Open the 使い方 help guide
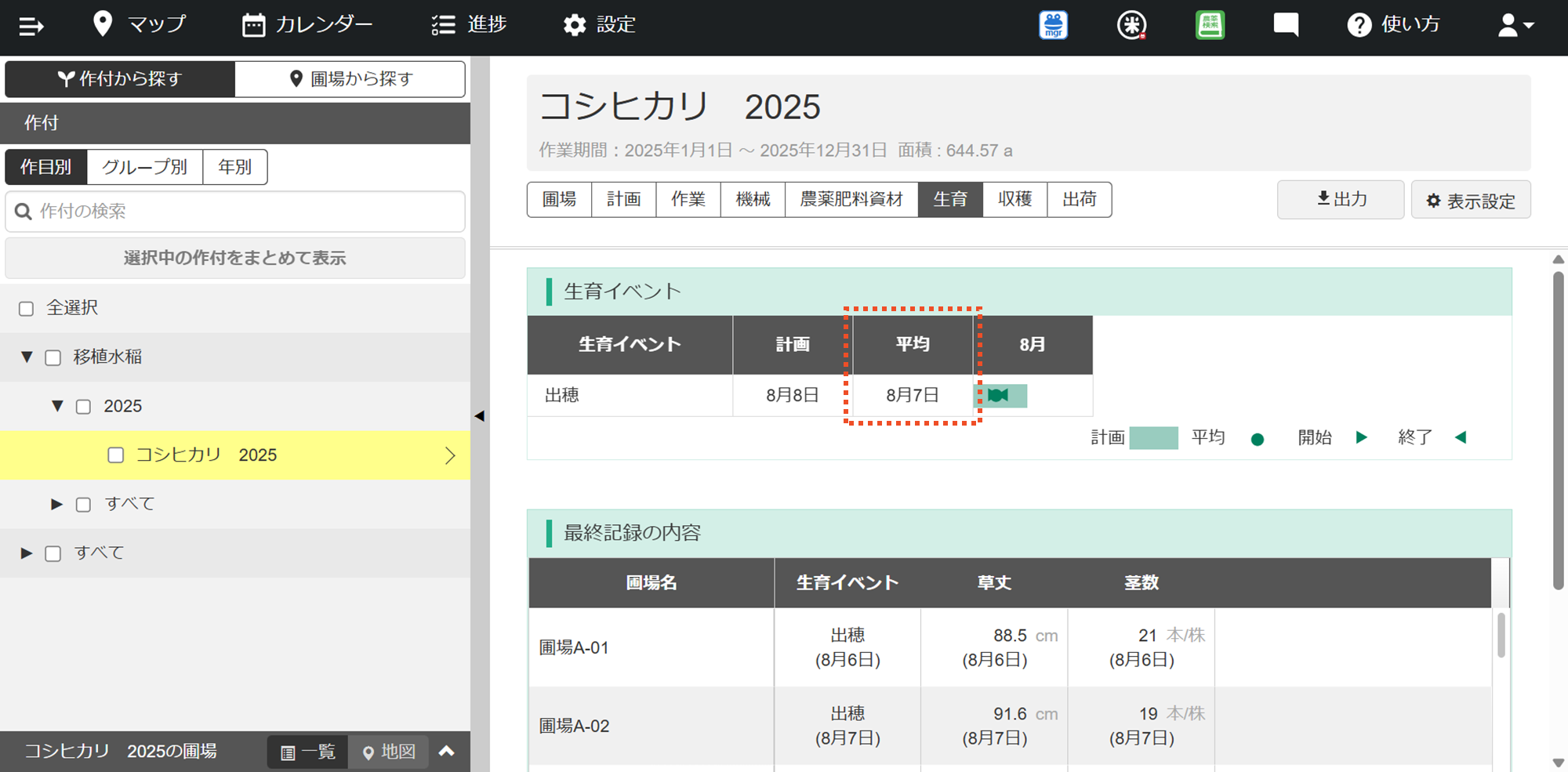 pyautogui.click(x=1393, y=24)
